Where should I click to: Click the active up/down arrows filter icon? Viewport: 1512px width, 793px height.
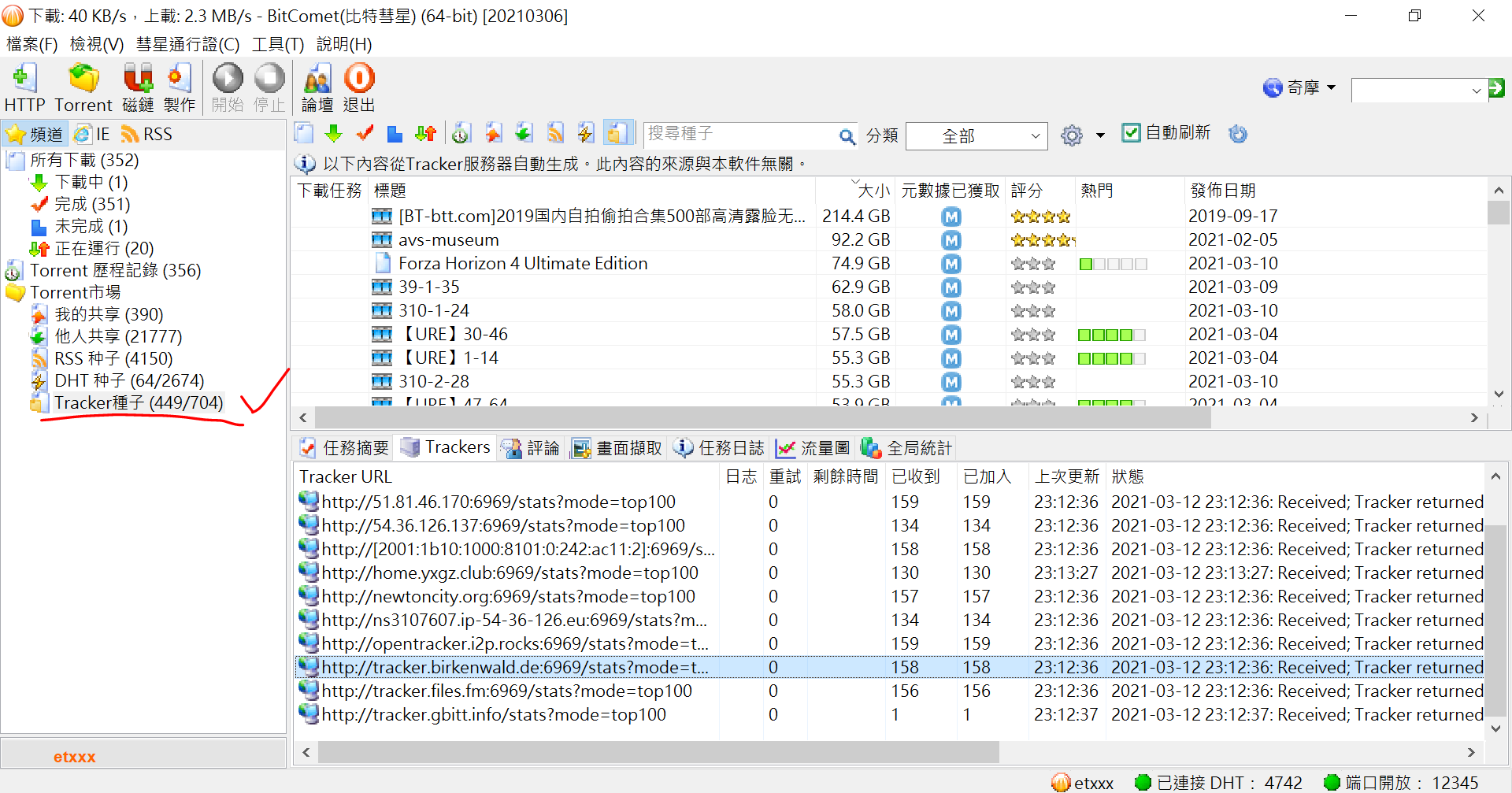(x=425, y=134)
